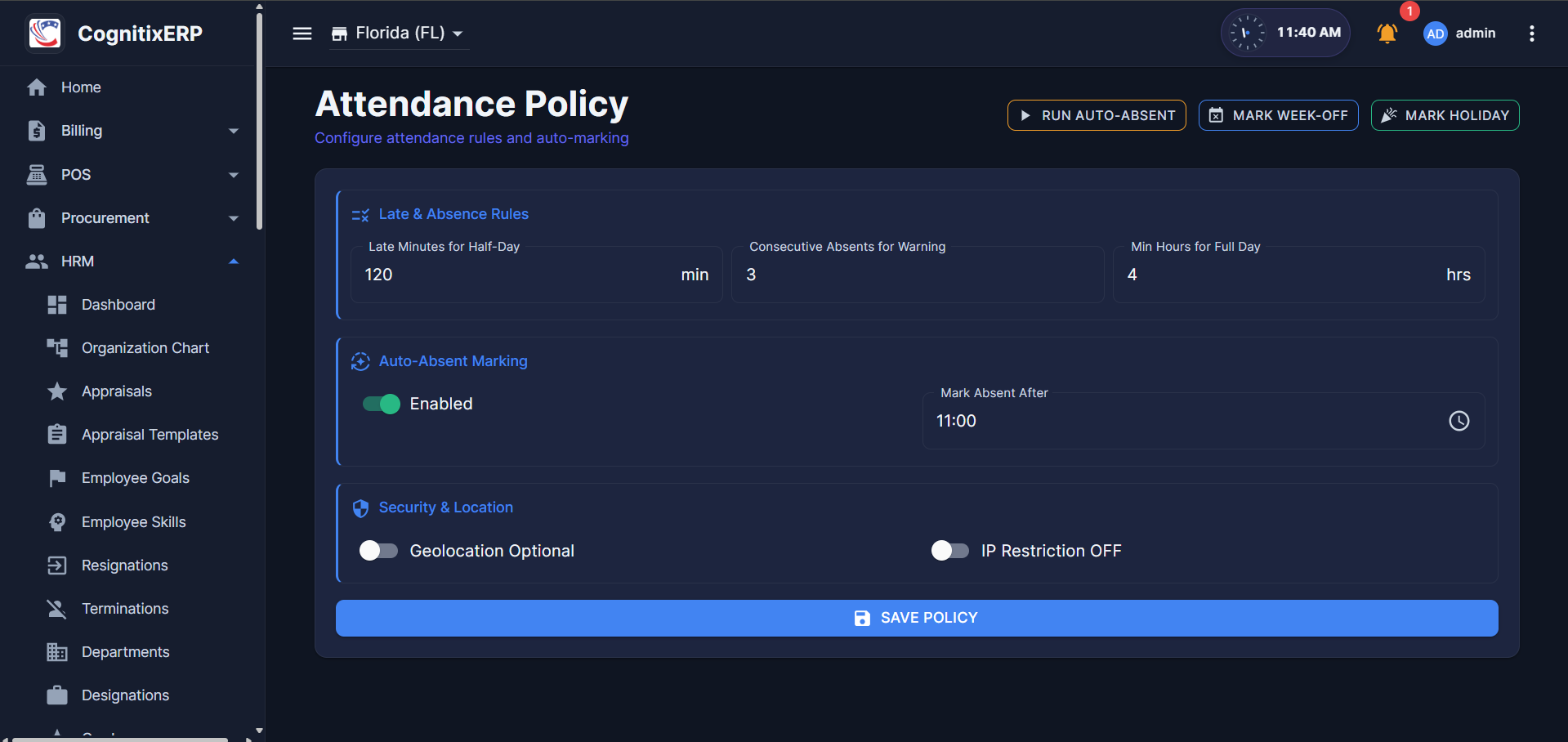This screenshot has width=1568, height=742.
Task: Click the sidebar horizontal scrollbar
Action: pos(120,740)
